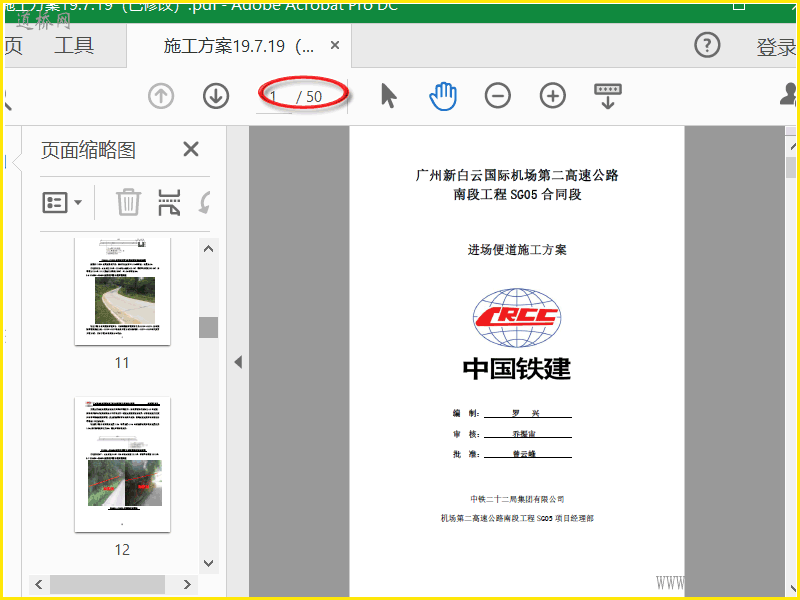
Task: Click the total pages text / 50
Action: pyautogui.click(x=309, y=96)
